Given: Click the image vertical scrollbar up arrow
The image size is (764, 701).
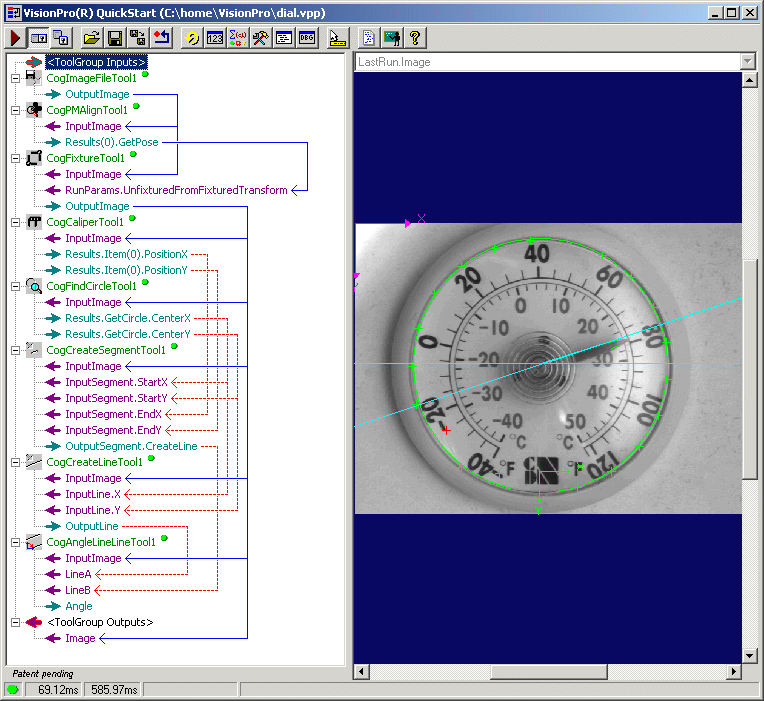Looking at the screenshot, I should tap(749, 80).
